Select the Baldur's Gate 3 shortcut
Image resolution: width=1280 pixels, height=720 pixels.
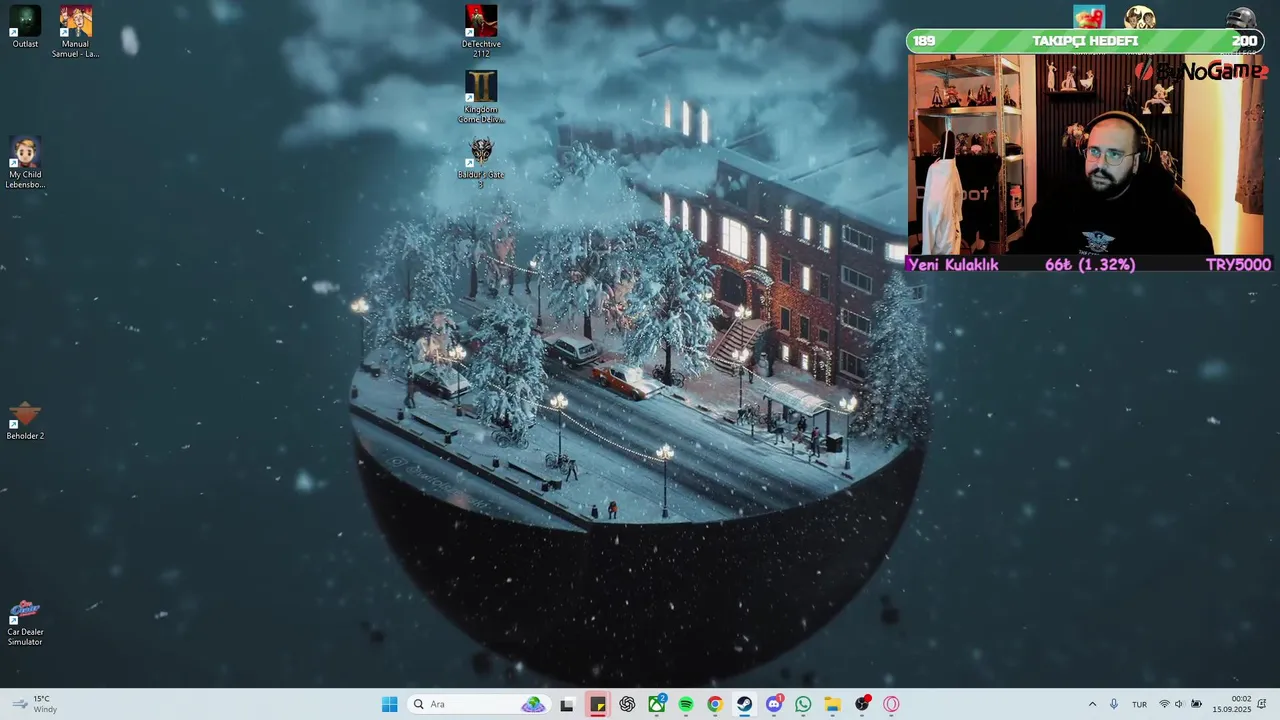click(x=481, y=163)
